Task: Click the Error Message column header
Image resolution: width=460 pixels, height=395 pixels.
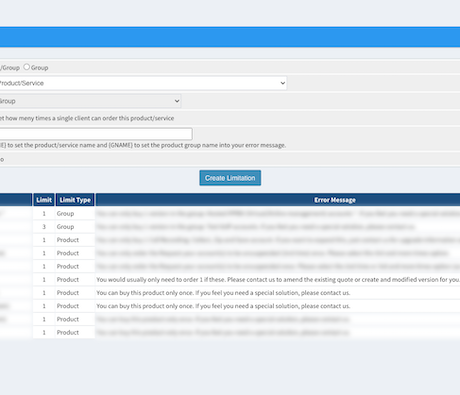Action: click(335, 200)
